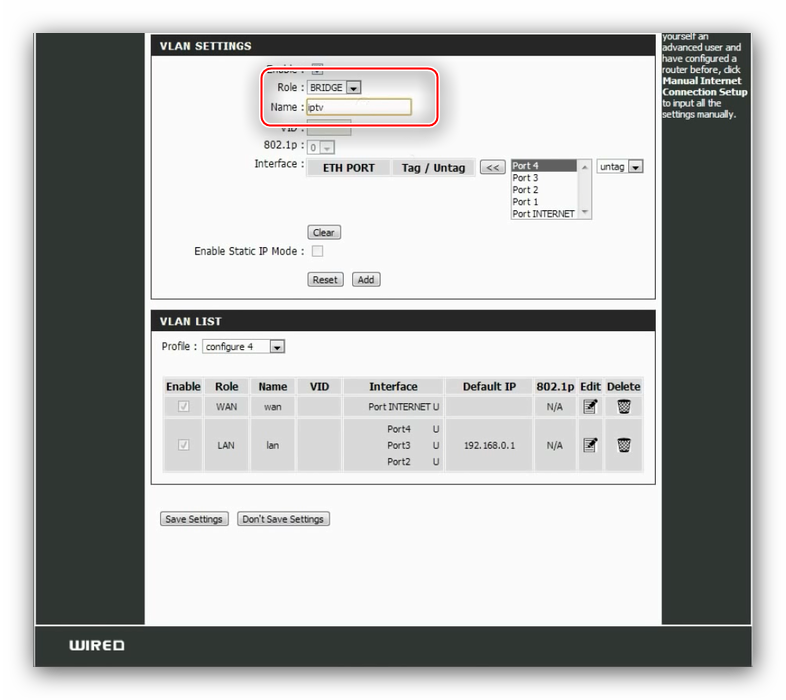786x700 pixels.
Task: Click the Add button
Action: [366, 279]
